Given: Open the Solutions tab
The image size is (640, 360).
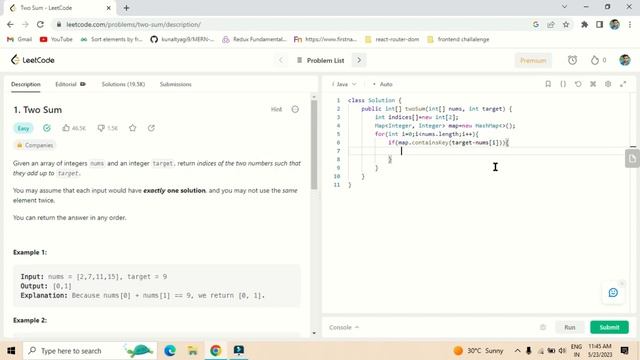Looking at the screenshot, I should point(123,84).
